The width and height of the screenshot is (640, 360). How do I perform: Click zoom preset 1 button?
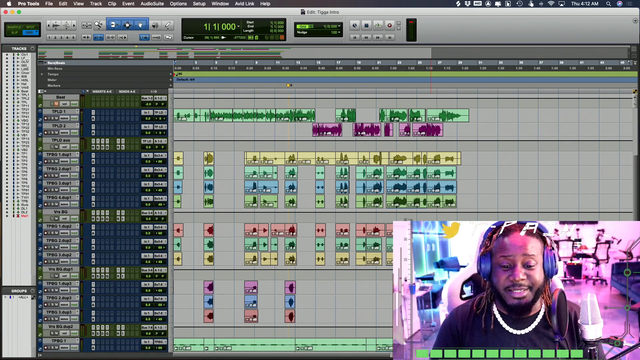(x=49, y=37)
